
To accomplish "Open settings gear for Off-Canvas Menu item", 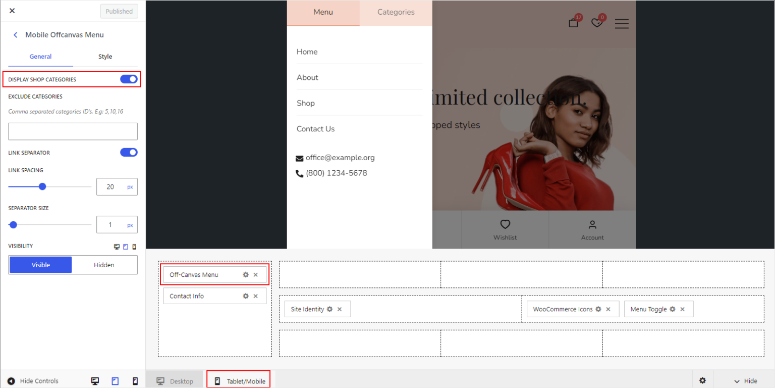I will 246,275.
